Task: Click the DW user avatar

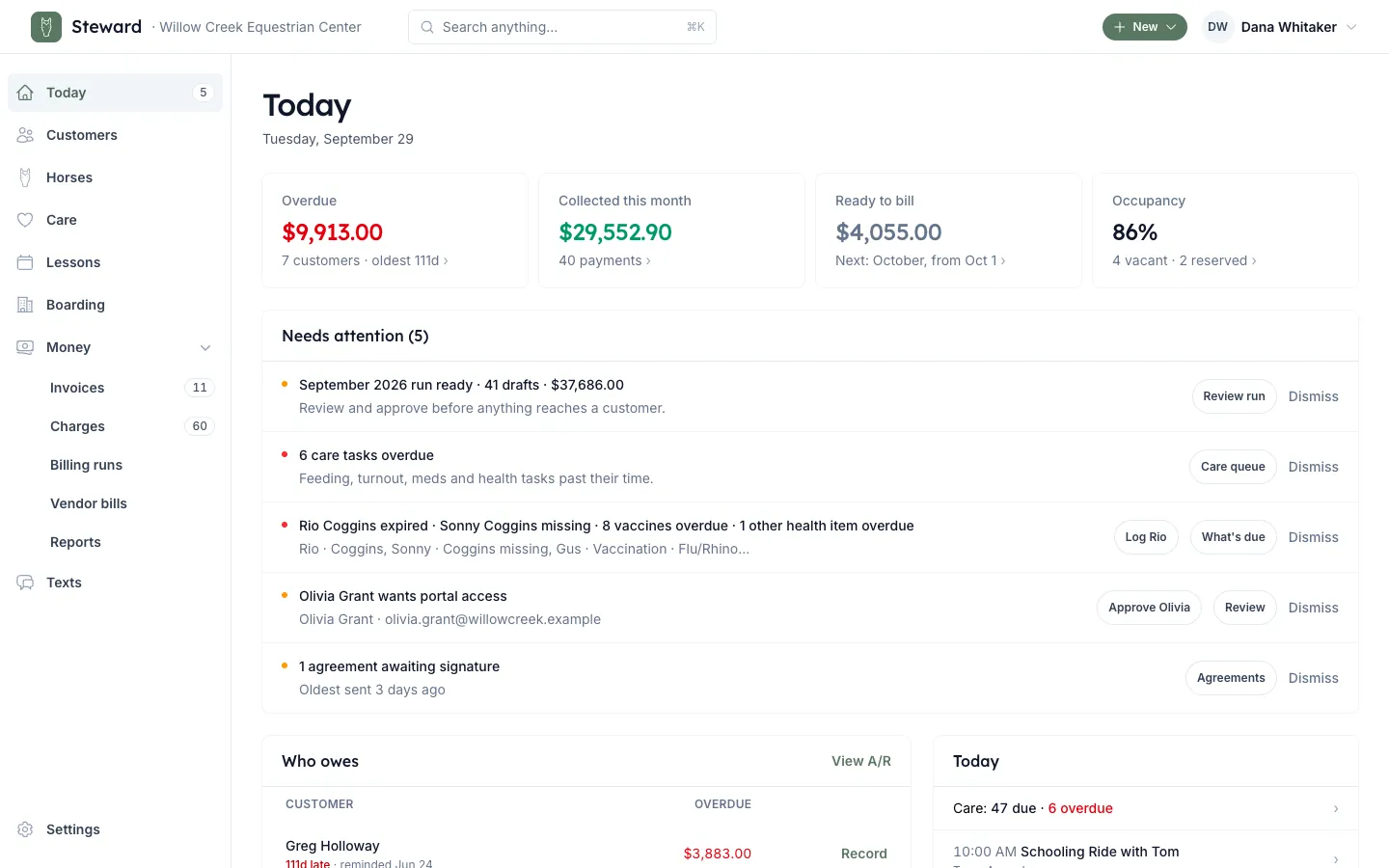Action: pyautogui.click(x=1218, y=27)
